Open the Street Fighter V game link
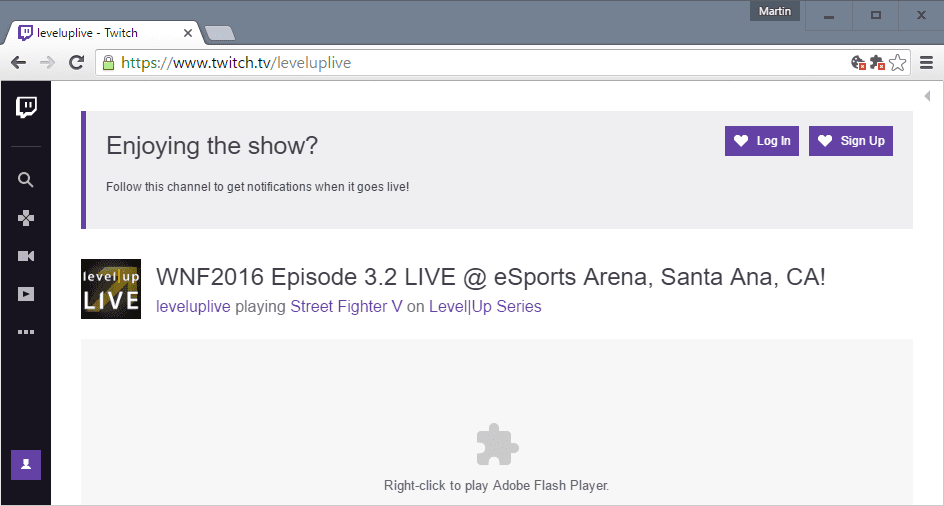 click(346, 307)
